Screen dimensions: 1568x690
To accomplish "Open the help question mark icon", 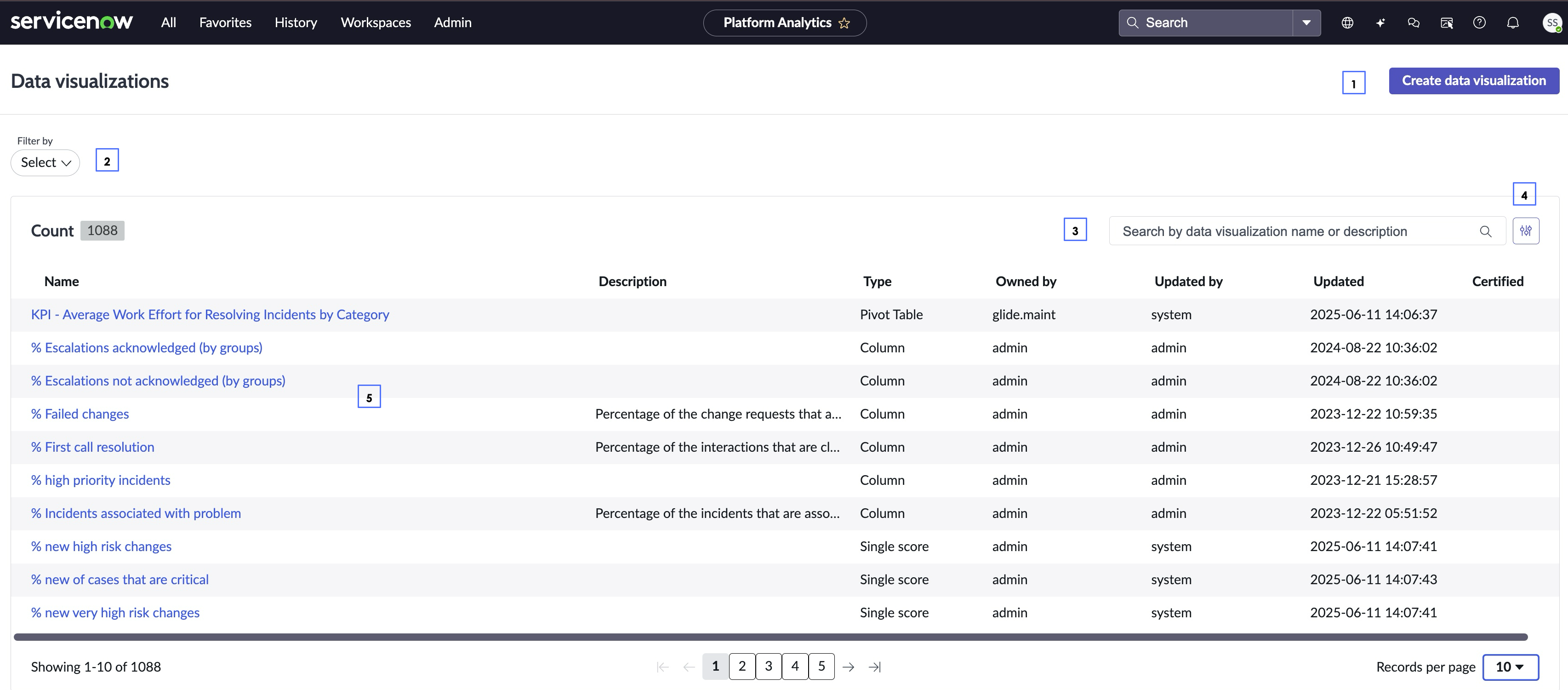I will (1480, 23).
